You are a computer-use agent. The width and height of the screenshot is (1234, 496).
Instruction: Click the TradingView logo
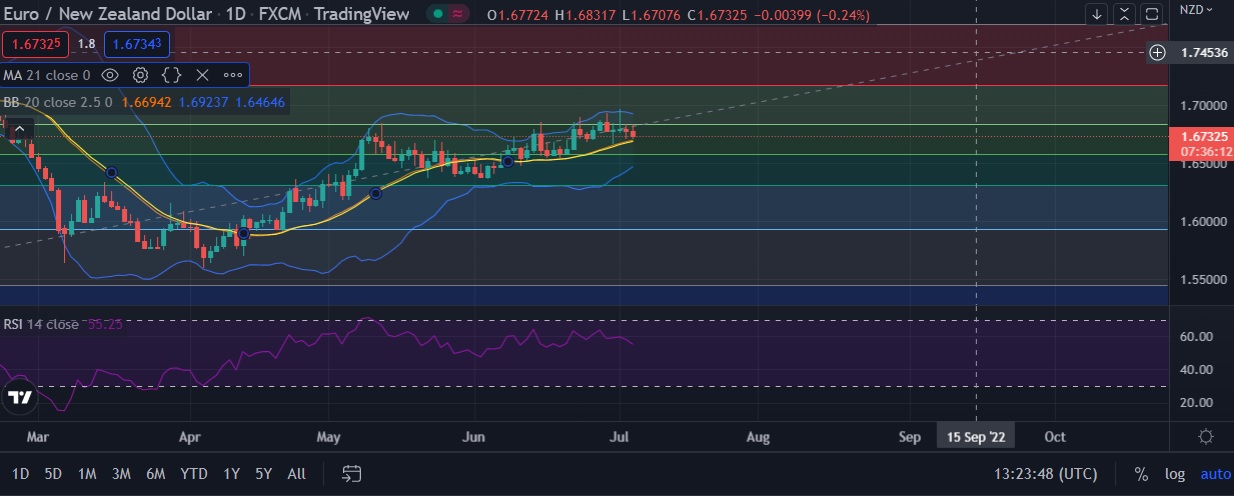[x=19, y=397]
